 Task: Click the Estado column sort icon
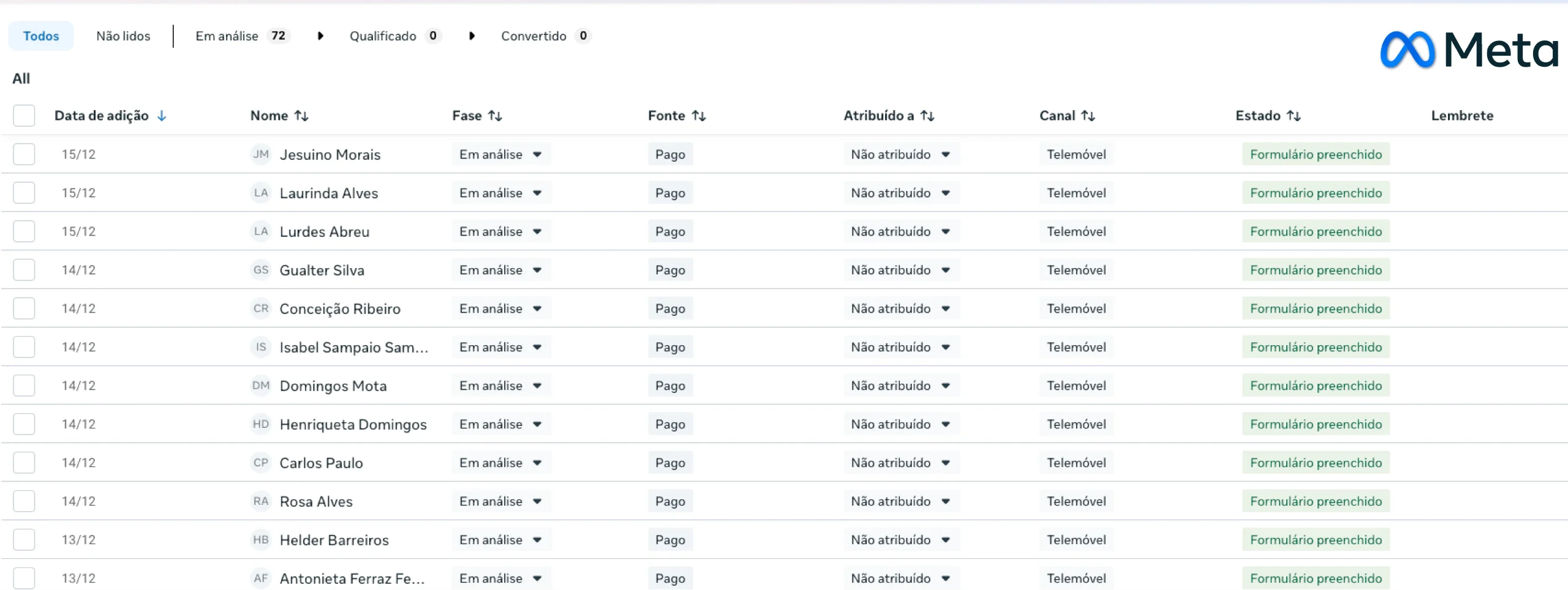[1294, 116]
